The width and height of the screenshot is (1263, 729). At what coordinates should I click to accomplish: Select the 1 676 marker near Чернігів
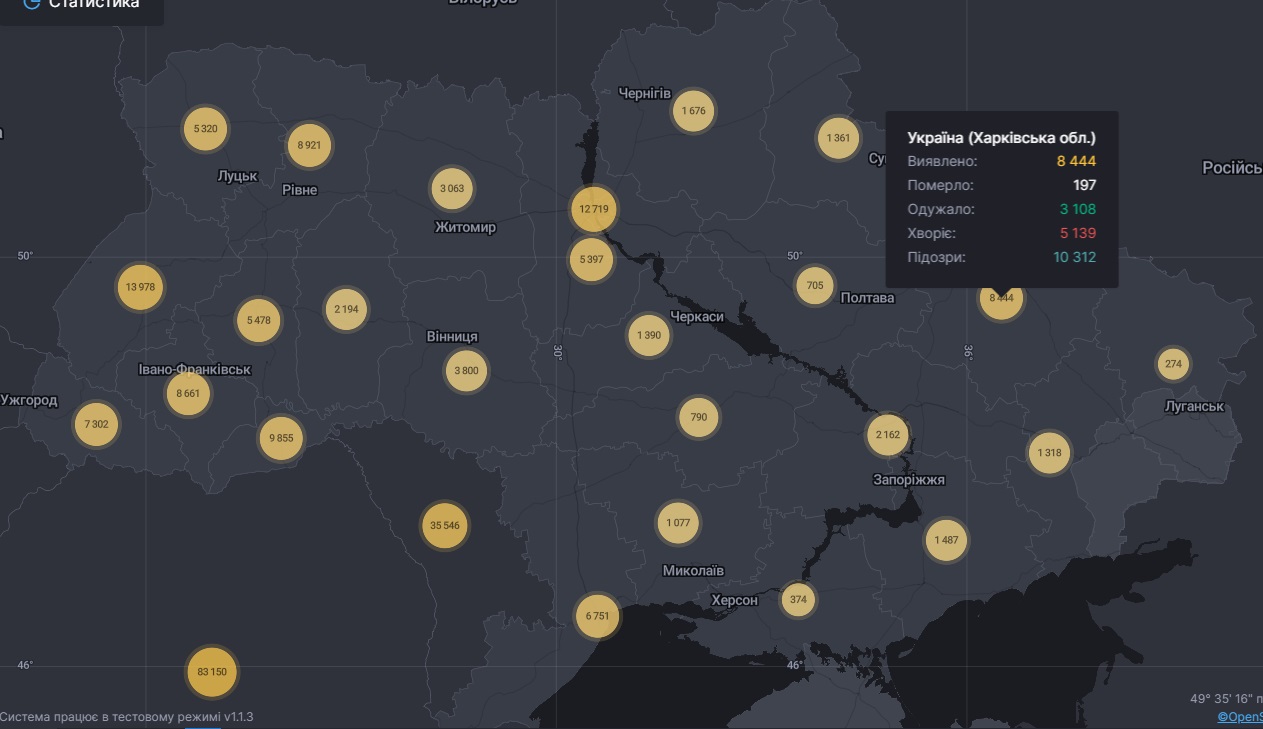coord(694,111)
